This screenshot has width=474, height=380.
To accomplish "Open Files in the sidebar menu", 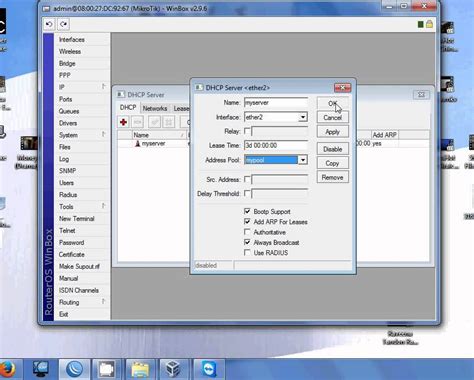I will [x=65, y=147].
